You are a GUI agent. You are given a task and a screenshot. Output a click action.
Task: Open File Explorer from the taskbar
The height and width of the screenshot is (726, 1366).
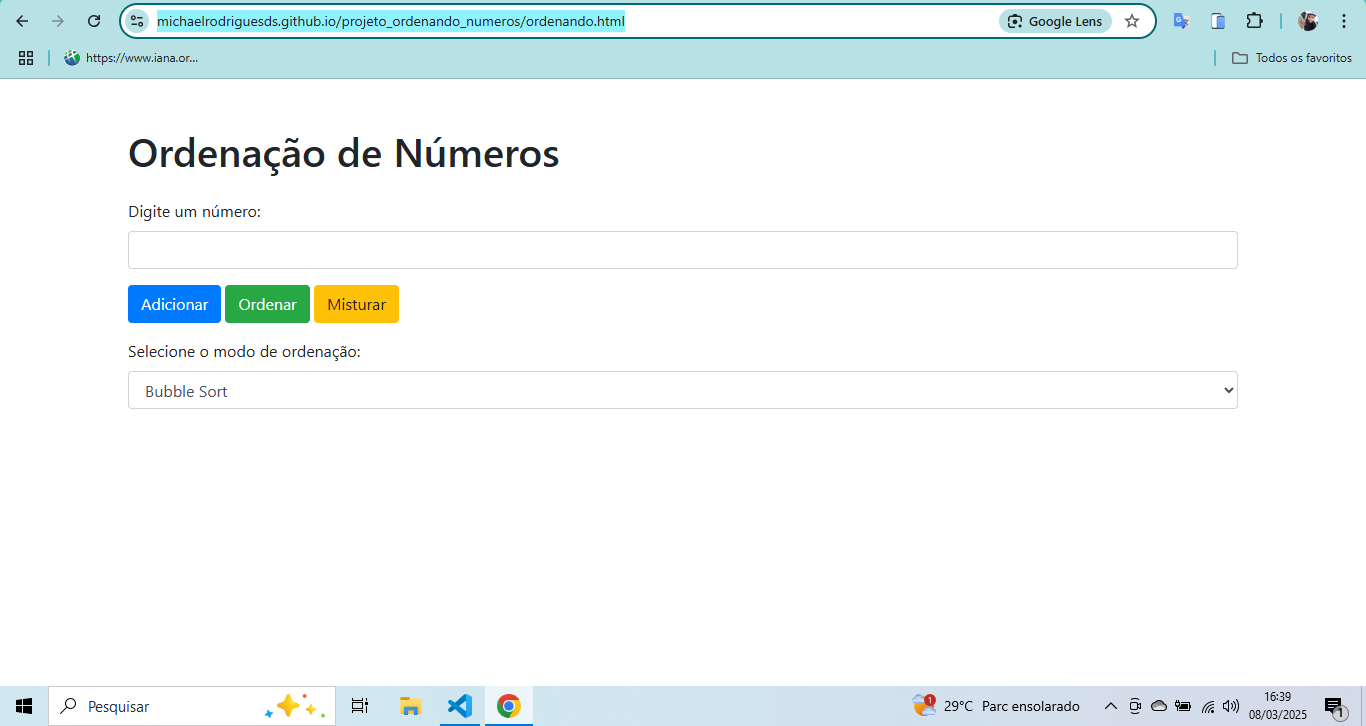pos(410,706)
